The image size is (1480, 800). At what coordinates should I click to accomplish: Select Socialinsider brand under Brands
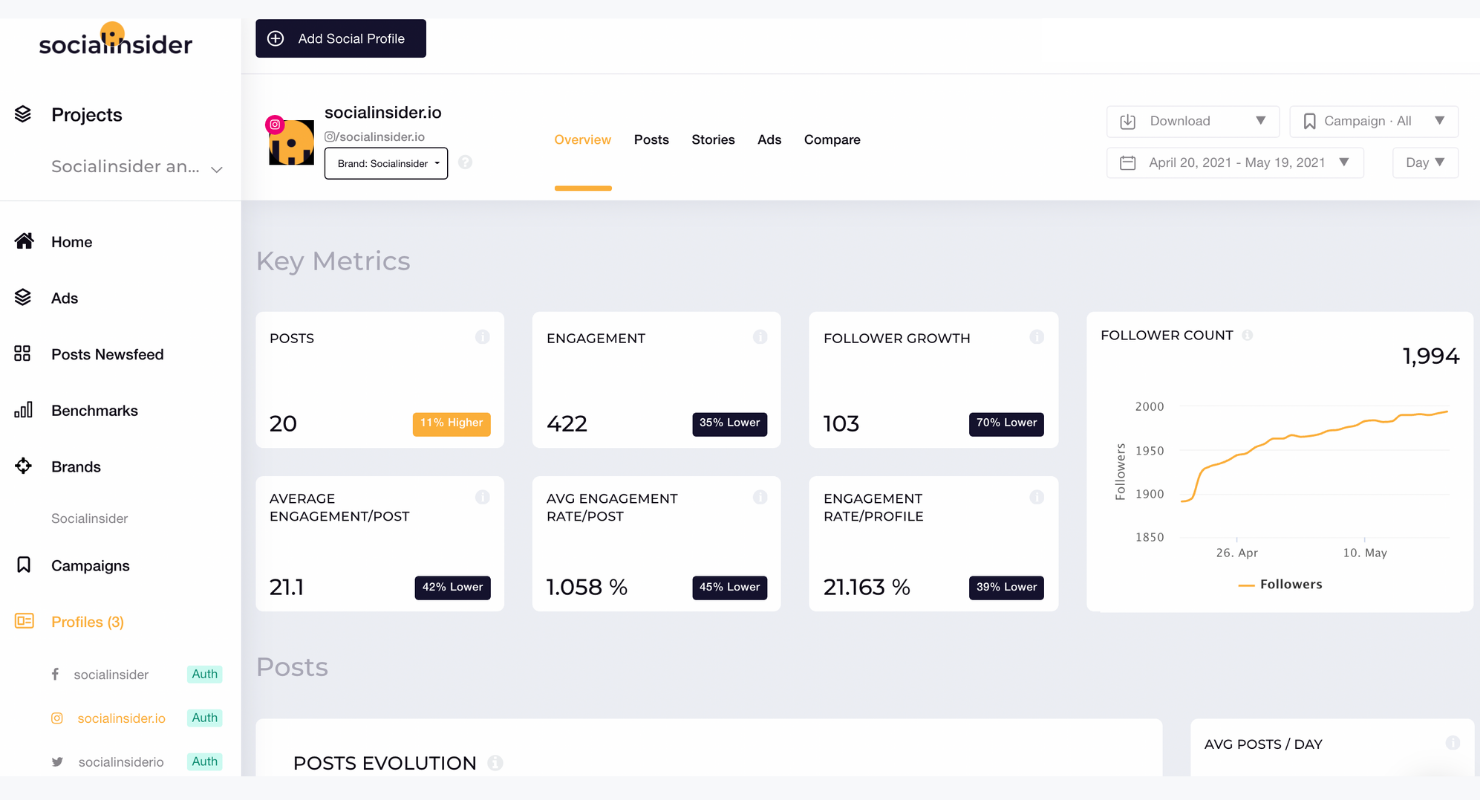click(90, 518)
